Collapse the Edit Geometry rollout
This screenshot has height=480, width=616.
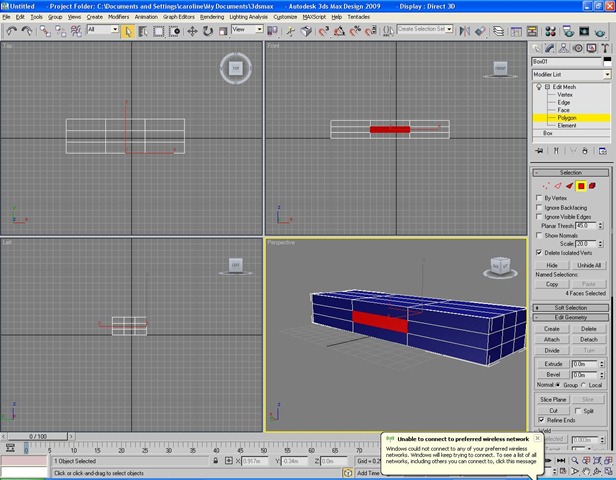click(x=571, y=317)
